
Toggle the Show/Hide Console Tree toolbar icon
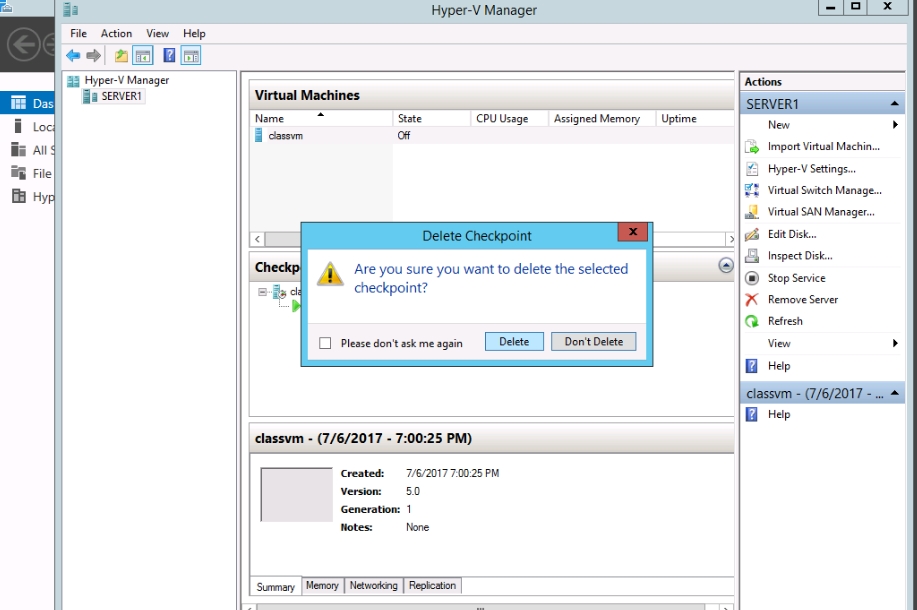[x=143, y=56]
